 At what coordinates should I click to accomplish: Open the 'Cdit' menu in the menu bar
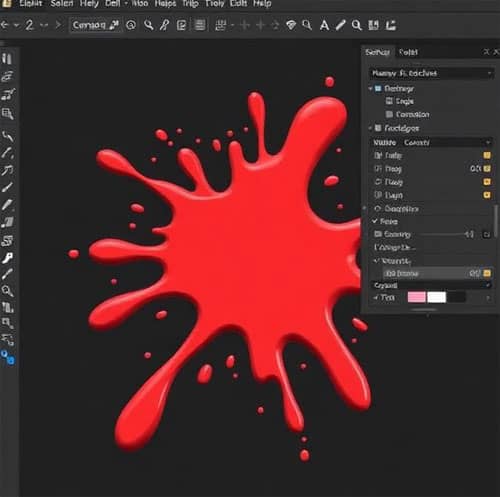[238, 4]
